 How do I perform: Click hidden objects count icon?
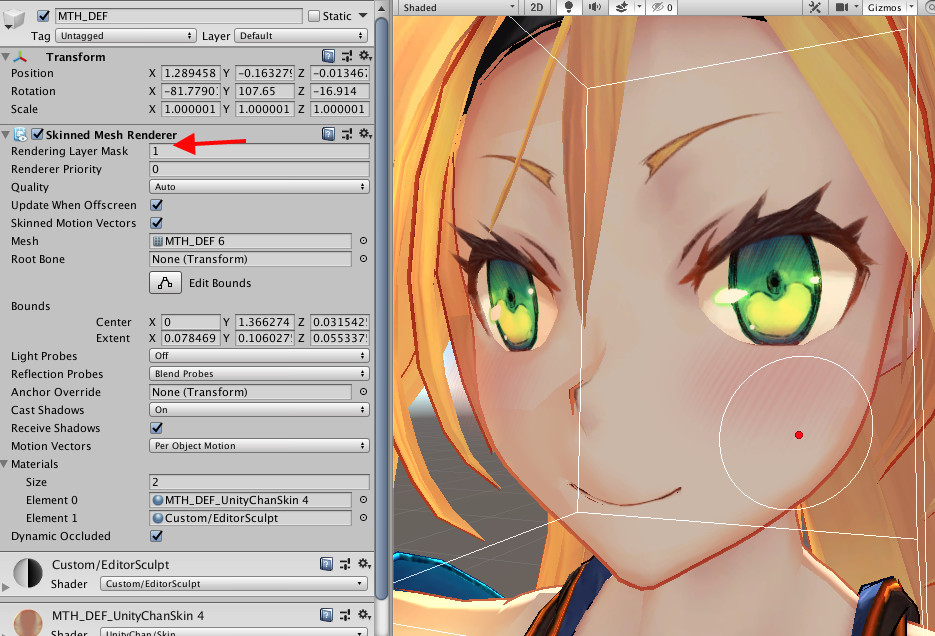(x=662, y=7)
